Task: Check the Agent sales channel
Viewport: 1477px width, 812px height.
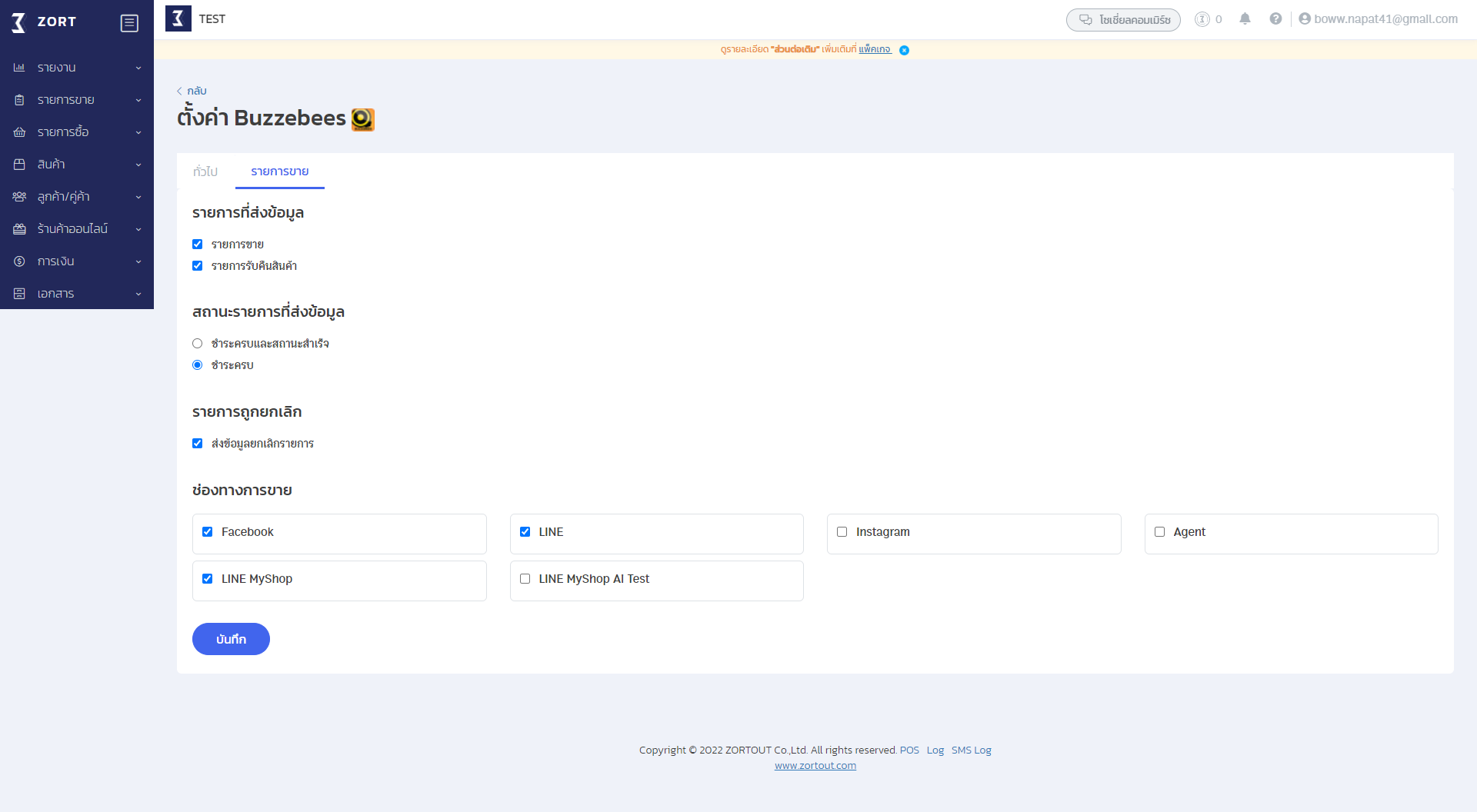Action: (1159, 531)
